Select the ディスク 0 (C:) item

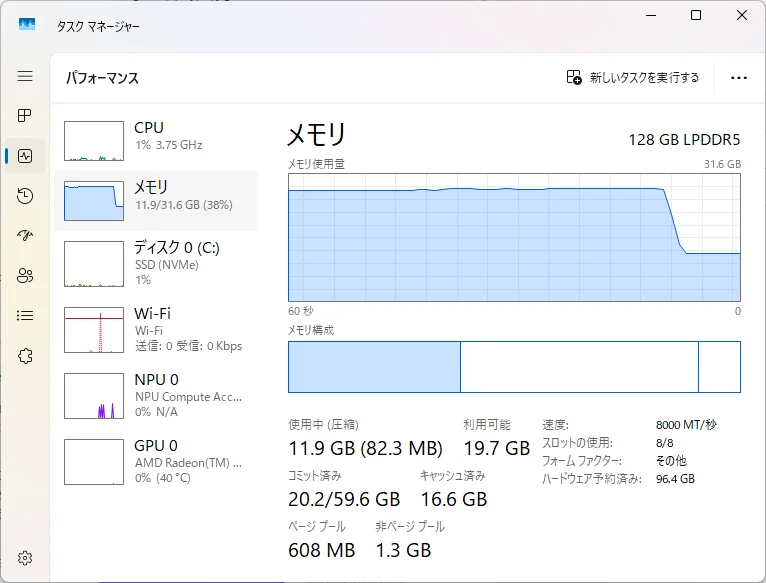point(156,264)
